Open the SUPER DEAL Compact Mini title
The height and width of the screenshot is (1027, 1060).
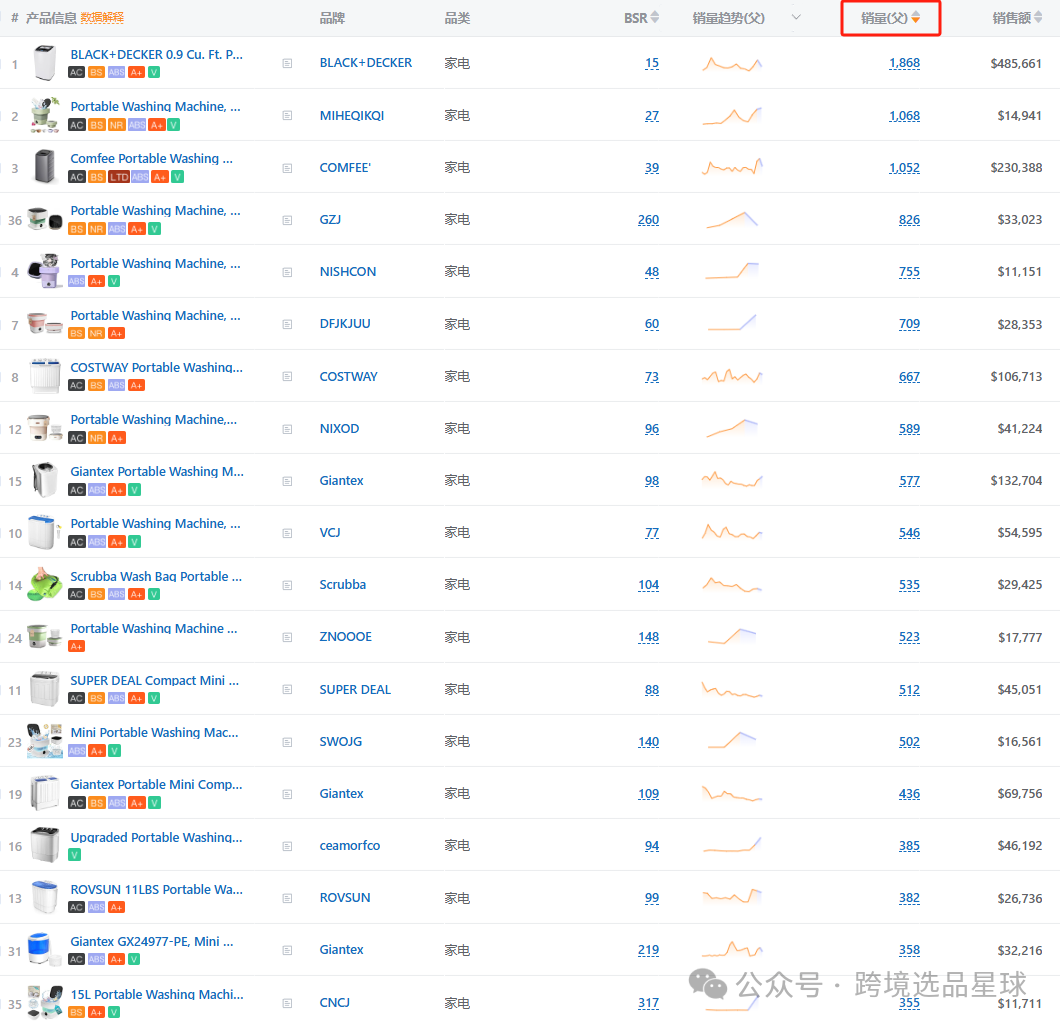[155, 681]
